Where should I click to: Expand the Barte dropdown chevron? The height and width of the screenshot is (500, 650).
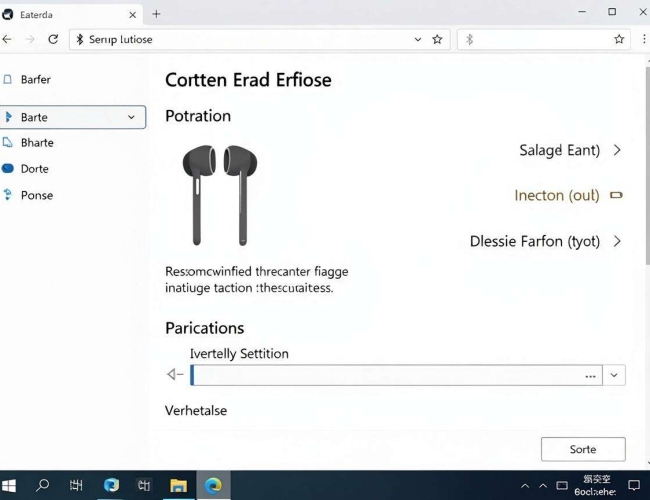pyautogui.click(x=131, y=117)
